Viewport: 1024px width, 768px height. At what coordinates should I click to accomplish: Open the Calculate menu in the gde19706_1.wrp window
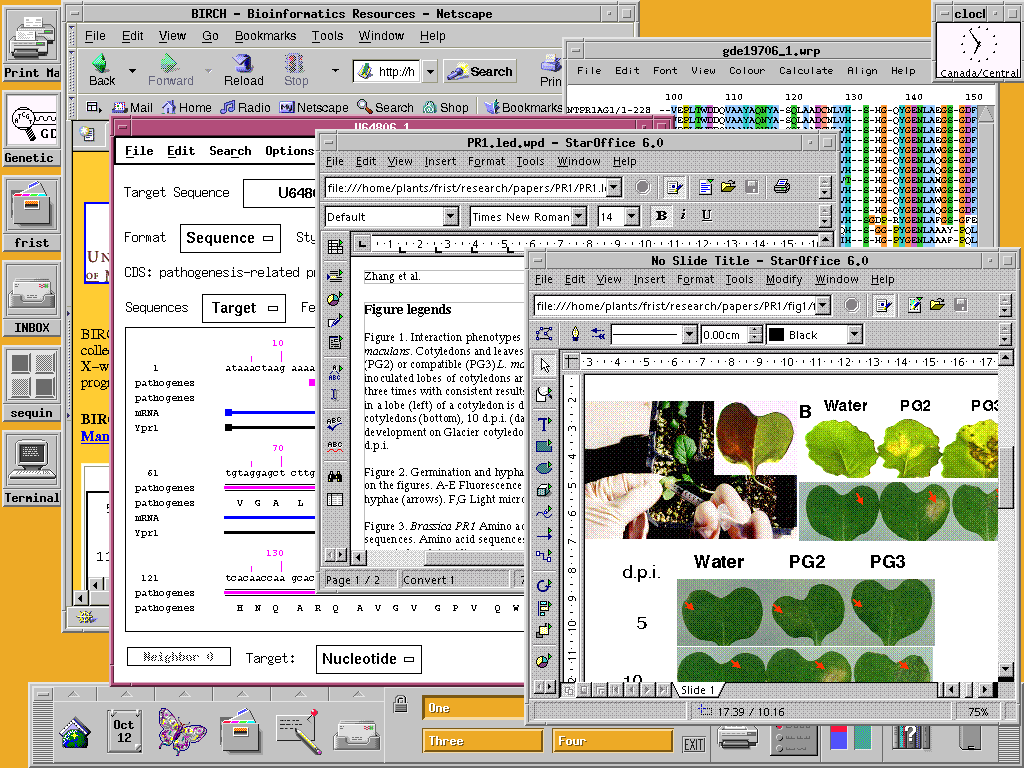806,70
